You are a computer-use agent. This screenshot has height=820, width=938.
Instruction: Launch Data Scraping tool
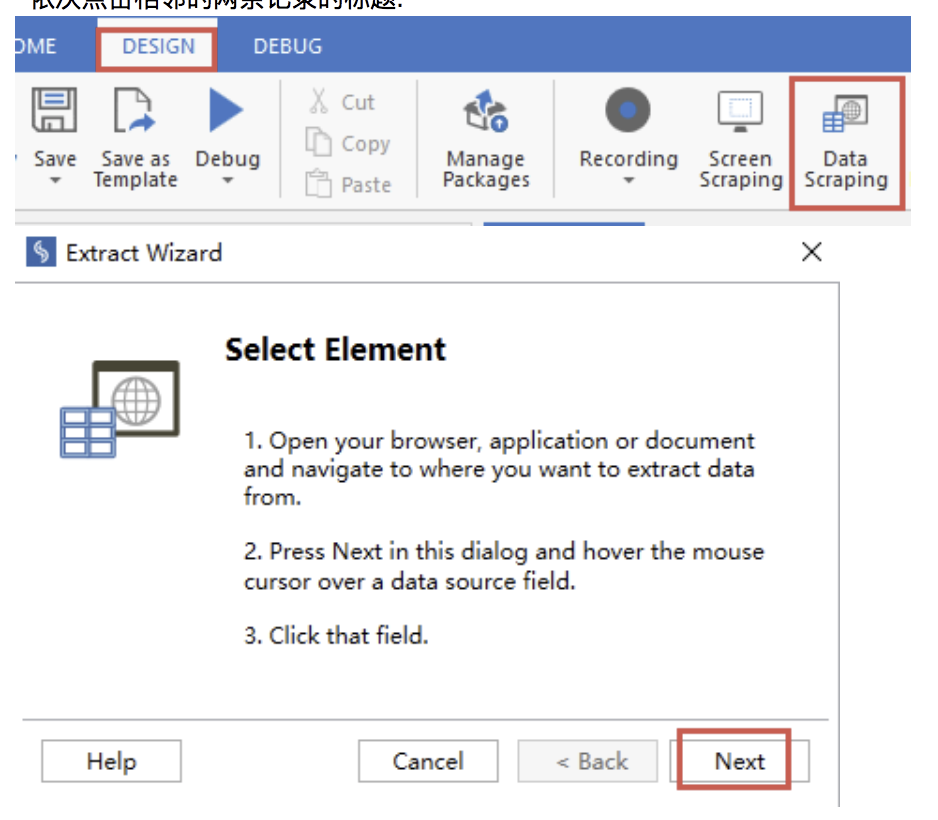[x=845, y=140]
